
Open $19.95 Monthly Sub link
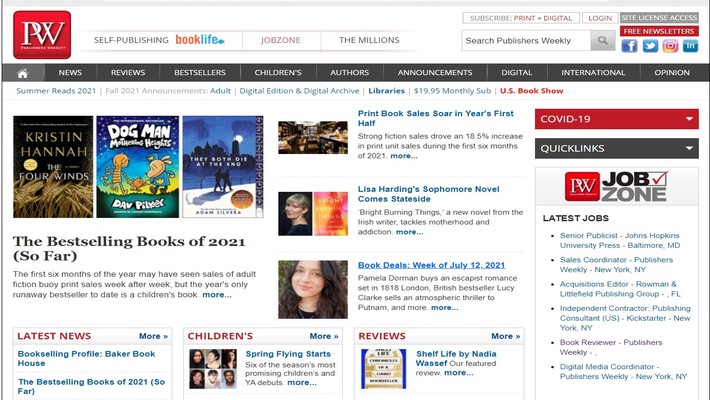[452, 91]
